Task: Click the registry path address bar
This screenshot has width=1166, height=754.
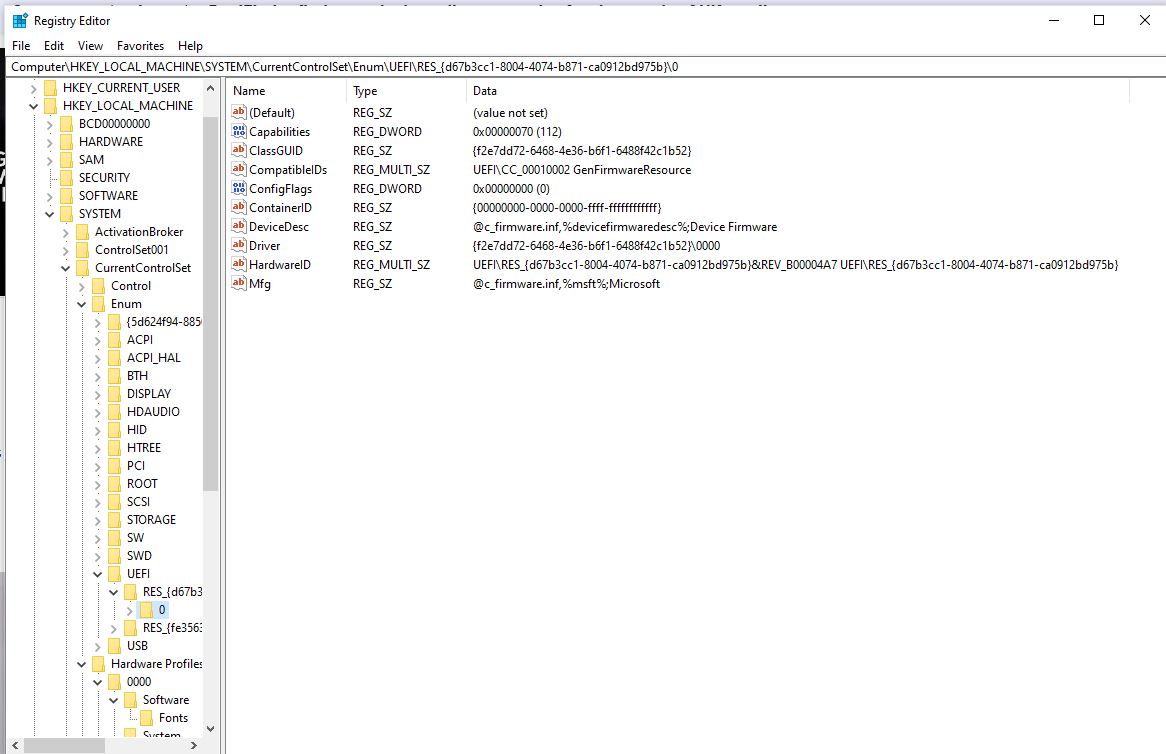Action: (x=585, y=67)
